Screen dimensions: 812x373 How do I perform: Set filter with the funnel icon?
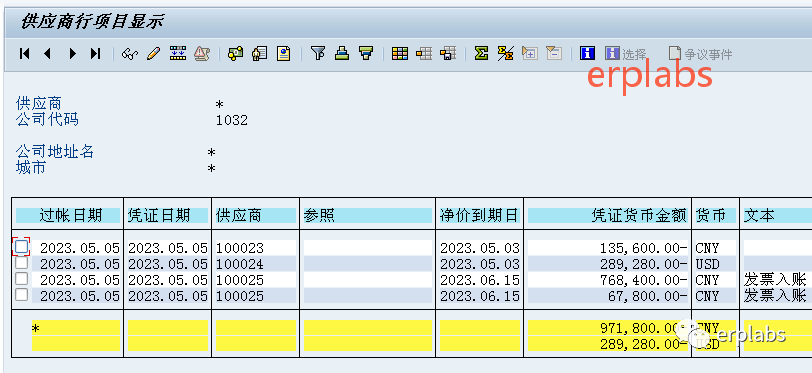[x=318, y=53]
